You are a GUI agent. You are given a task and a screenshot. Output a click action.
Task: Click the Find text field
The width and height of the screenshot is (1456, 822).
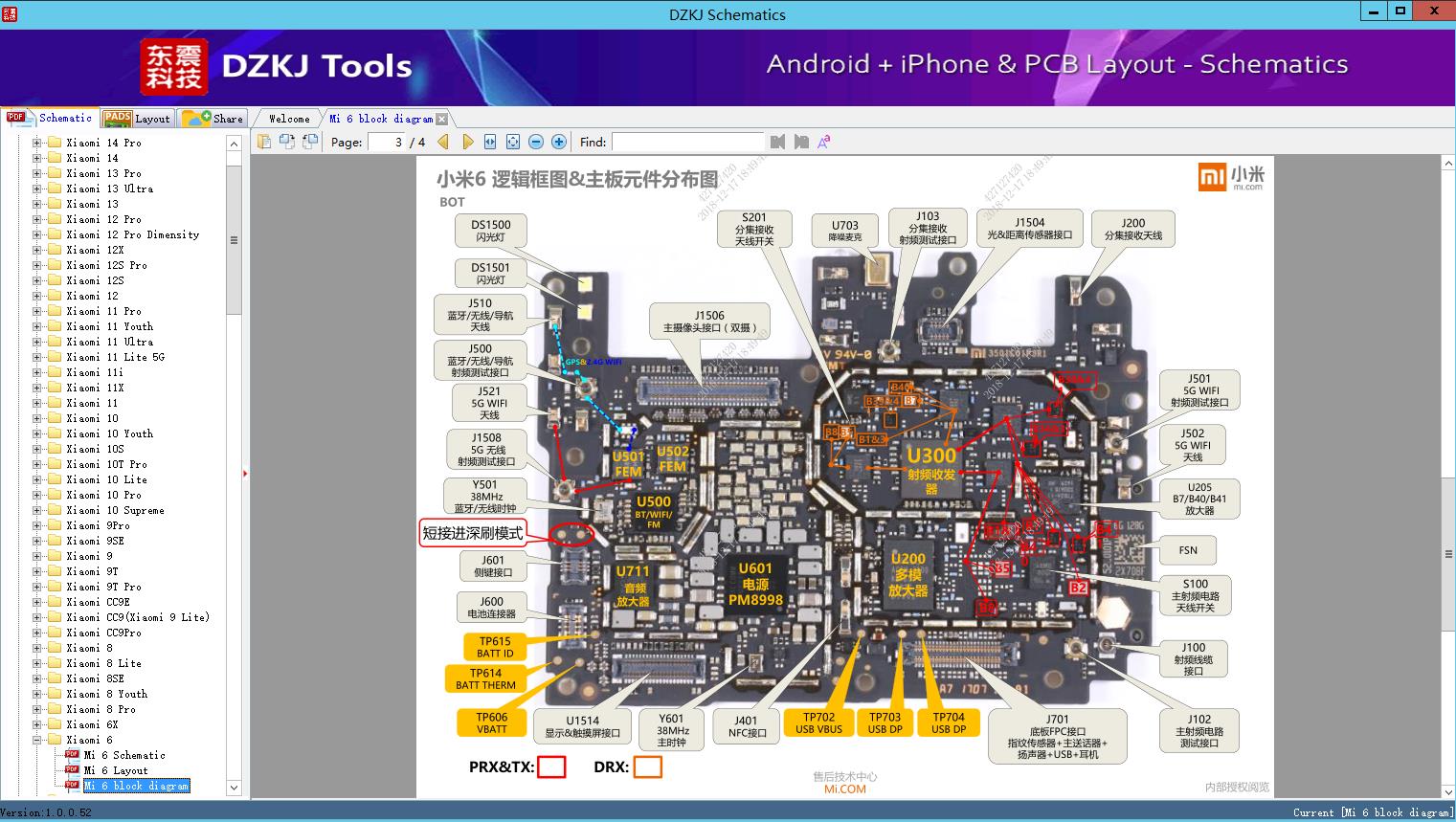pyautogui.click(x=687, y=142)
